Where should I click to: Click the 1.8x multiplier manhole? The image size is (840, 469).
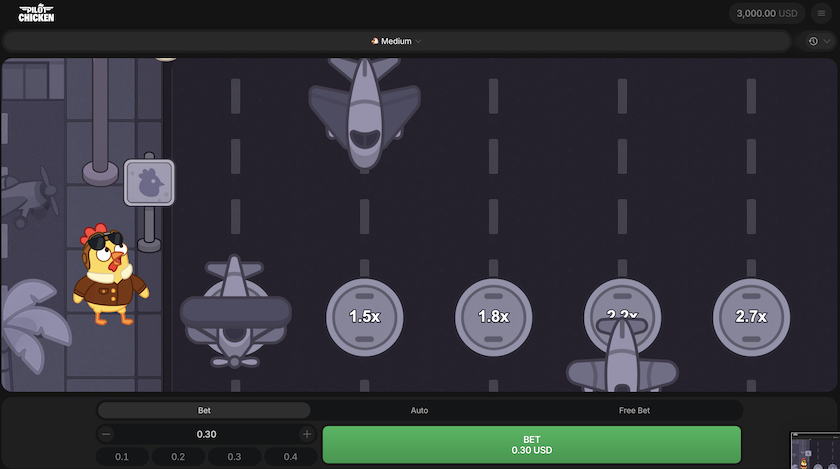tap(493, 317)
